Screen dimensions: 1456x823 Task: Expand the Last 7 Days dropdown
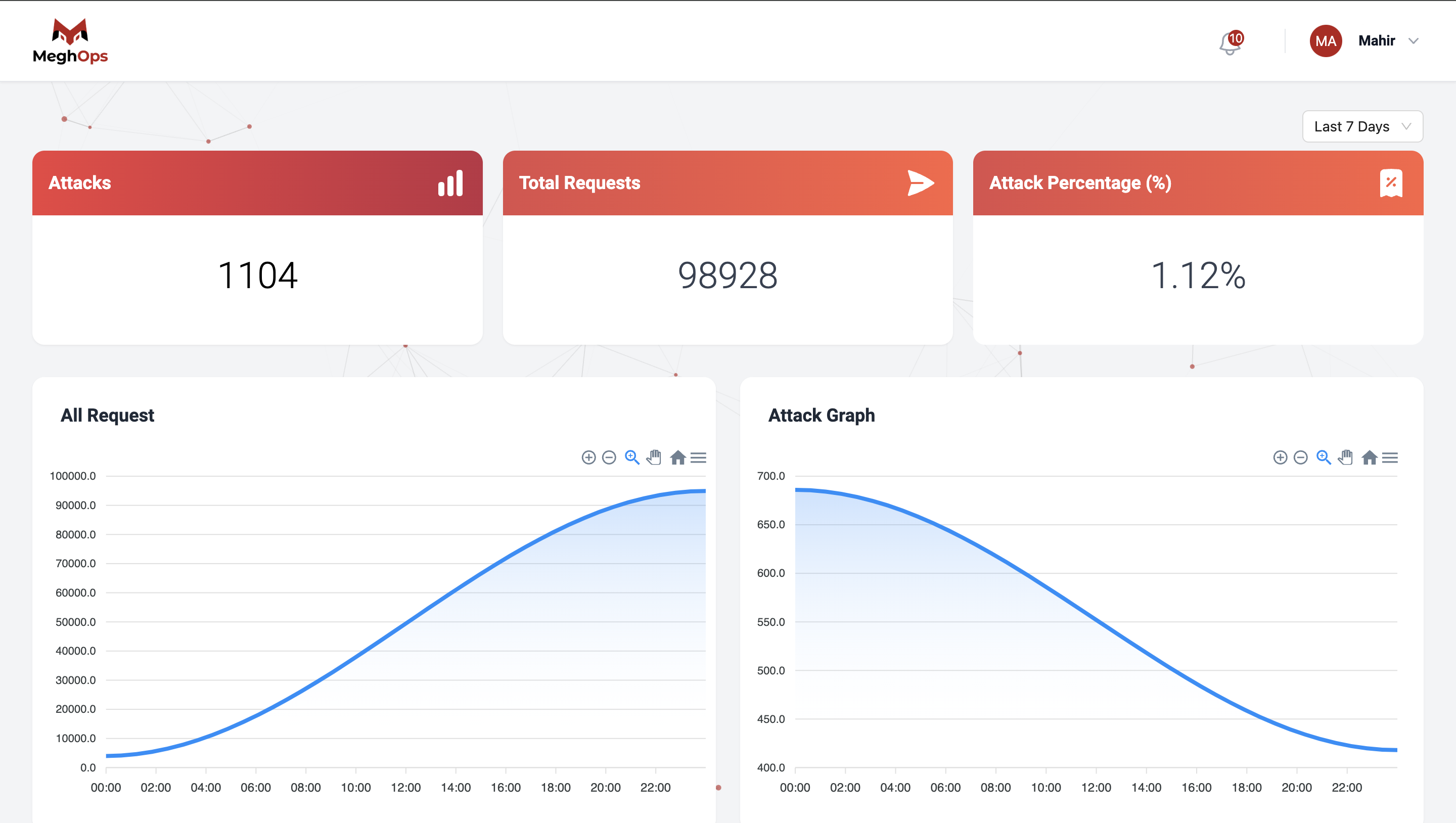point(1362,126)
